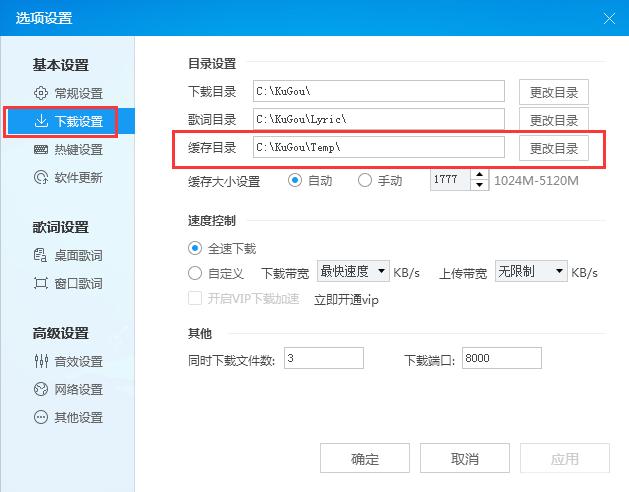629x492 pixels.
Task: Click the 歌词目录 path field C:\KuGou\Lyric\
Action: [x=379, y=119]
